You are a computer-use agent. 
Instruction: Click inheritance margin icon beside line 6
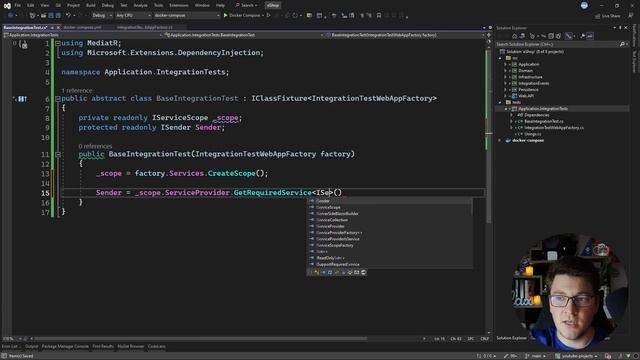coord(22,99)
